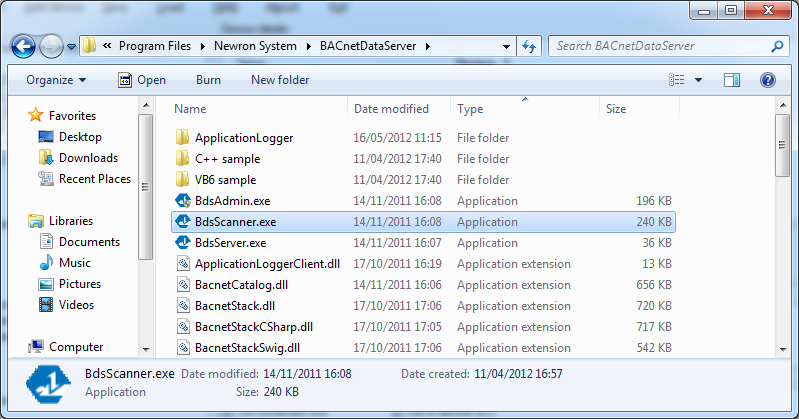
Task: Click the Burn toolbar button
Action: tap(208, 80)
